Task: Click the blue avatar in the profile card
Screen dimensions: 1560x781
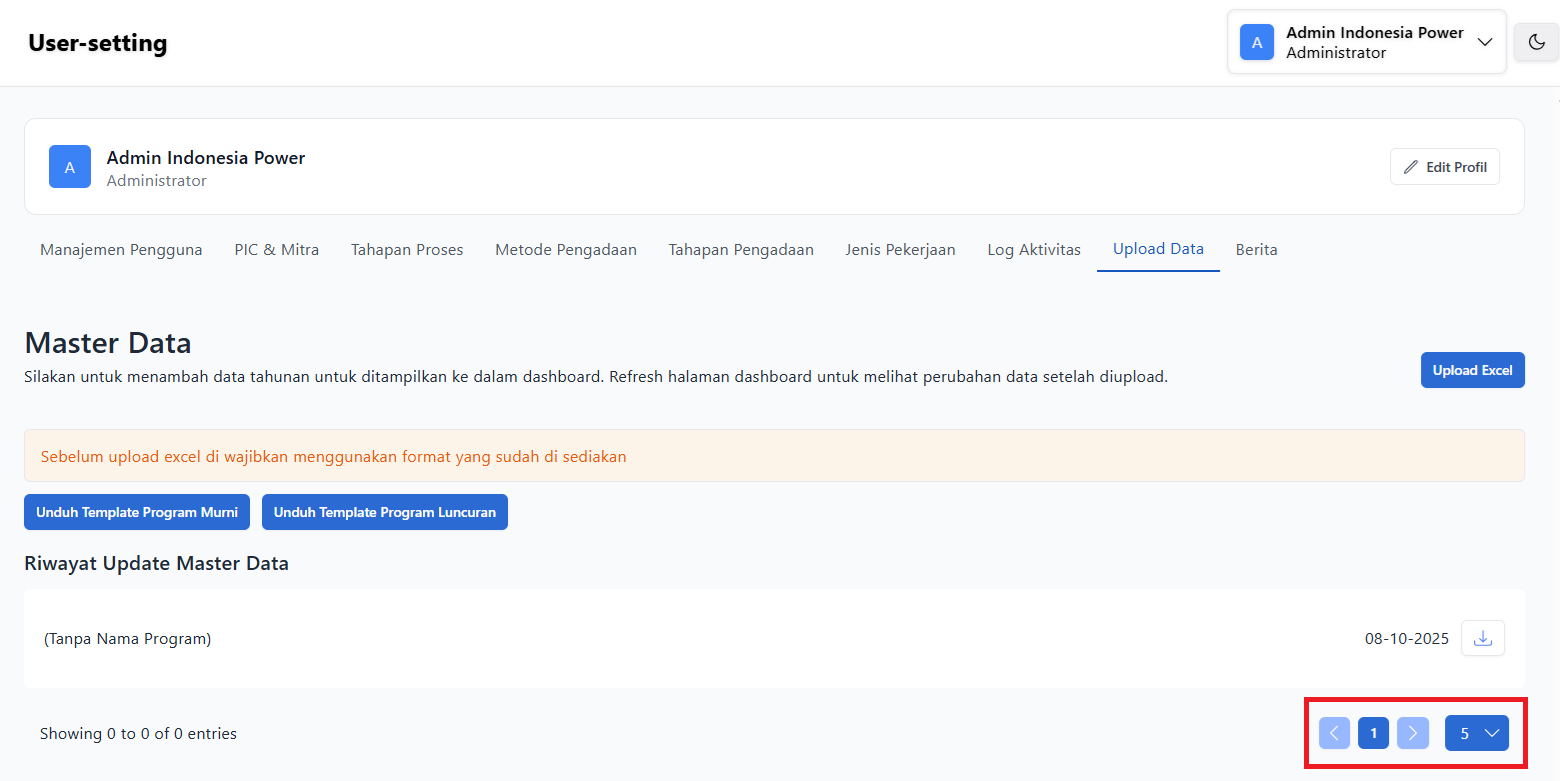Action: coord(70,167)
